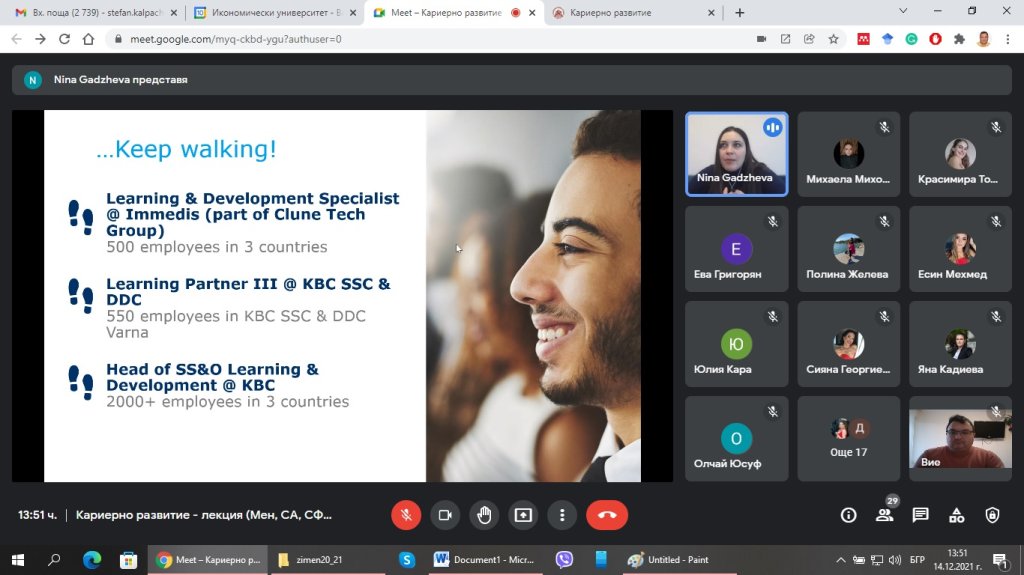Go back in browser history
Image resolution: width=1024 pixels, height=575 pixels.
(16, 39)
